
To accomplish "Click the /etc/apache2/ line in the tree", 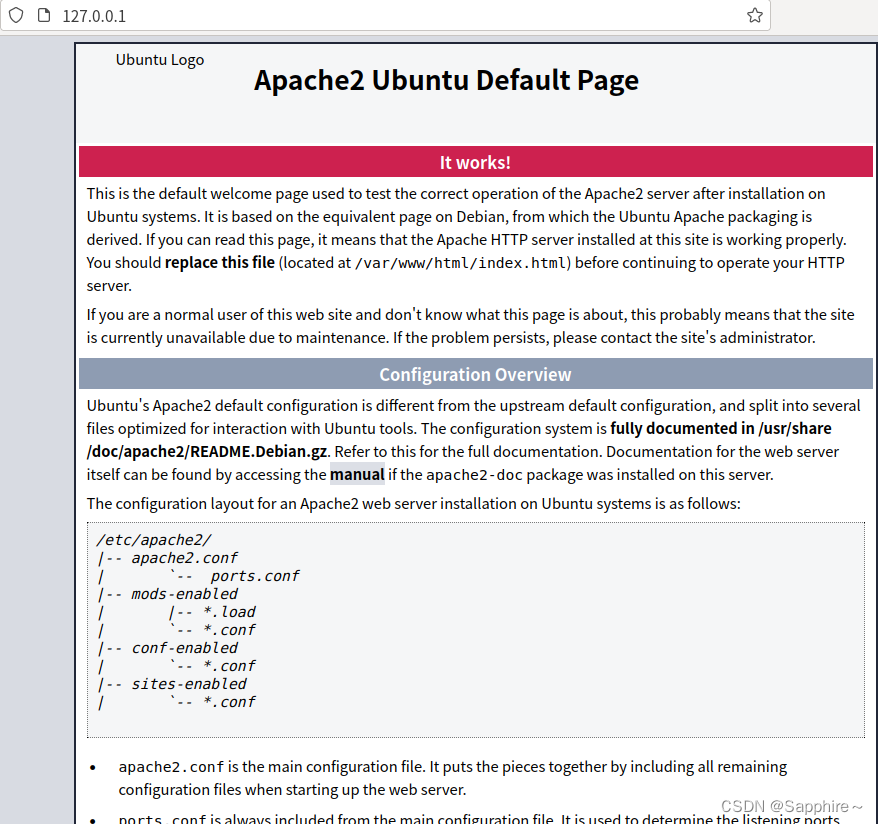I will click(154, 540).
